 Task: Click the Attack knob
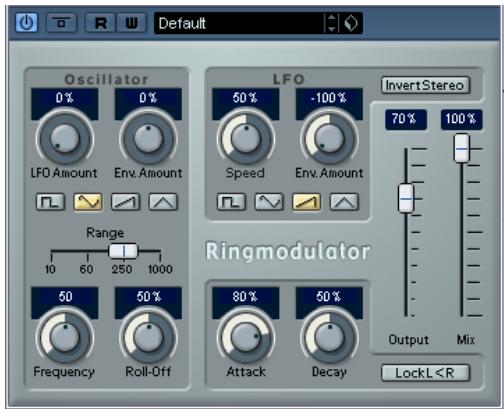click(246, 337)
